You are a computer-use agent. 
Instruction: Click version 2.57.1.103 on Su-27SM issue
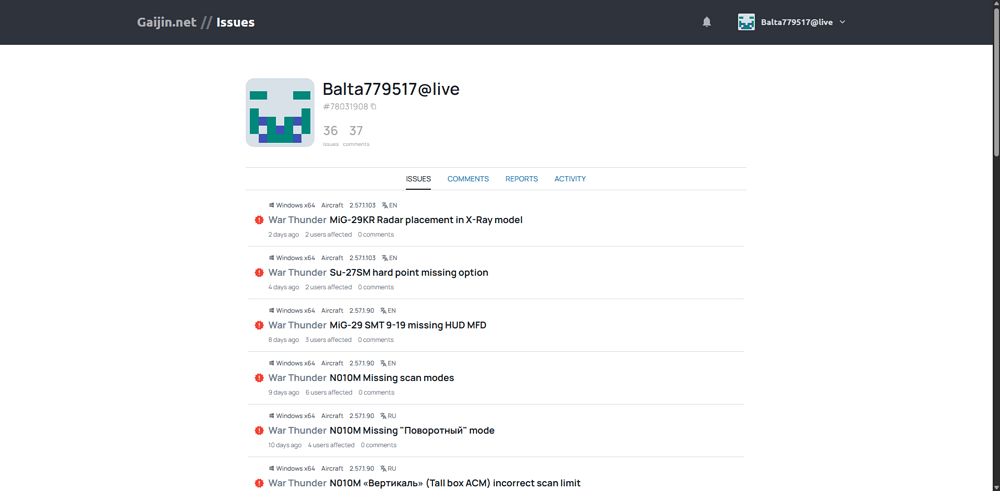362,258
